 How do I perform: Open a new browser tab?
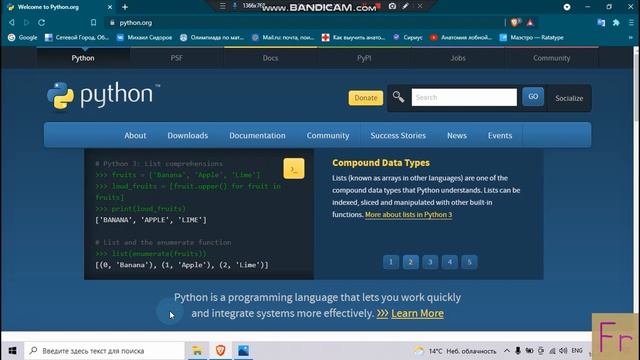click(x=125, y=7)
